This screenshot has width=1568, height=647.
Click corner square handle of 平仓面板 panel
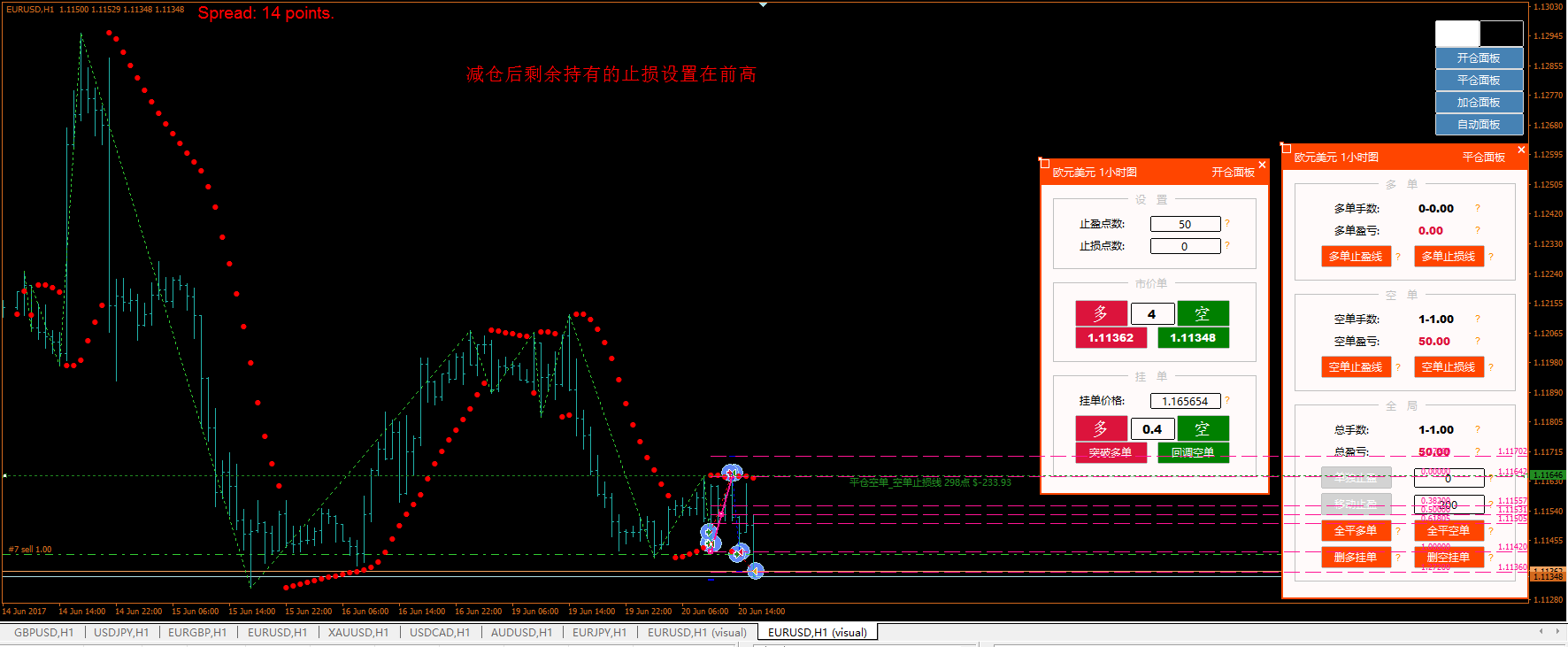pos(1286,148)
